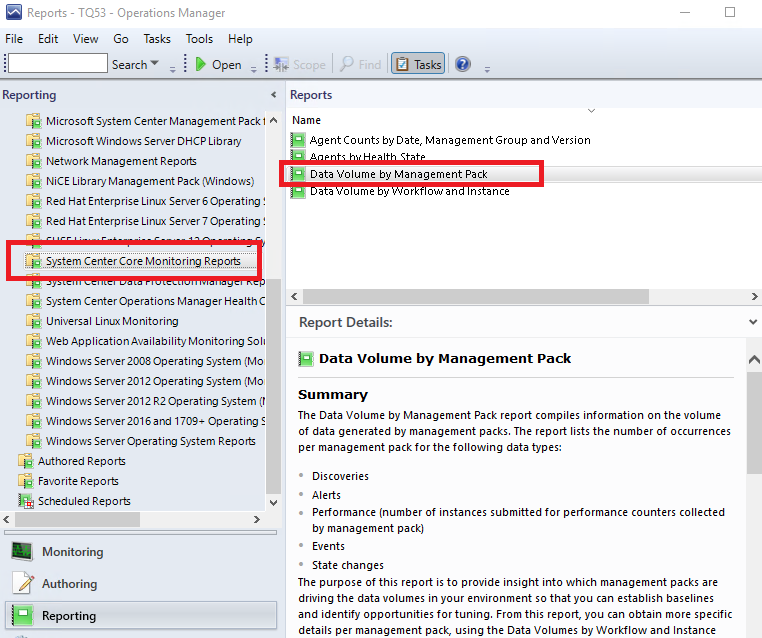Click report list horizontal scroll left arrow

click(294, 296)
